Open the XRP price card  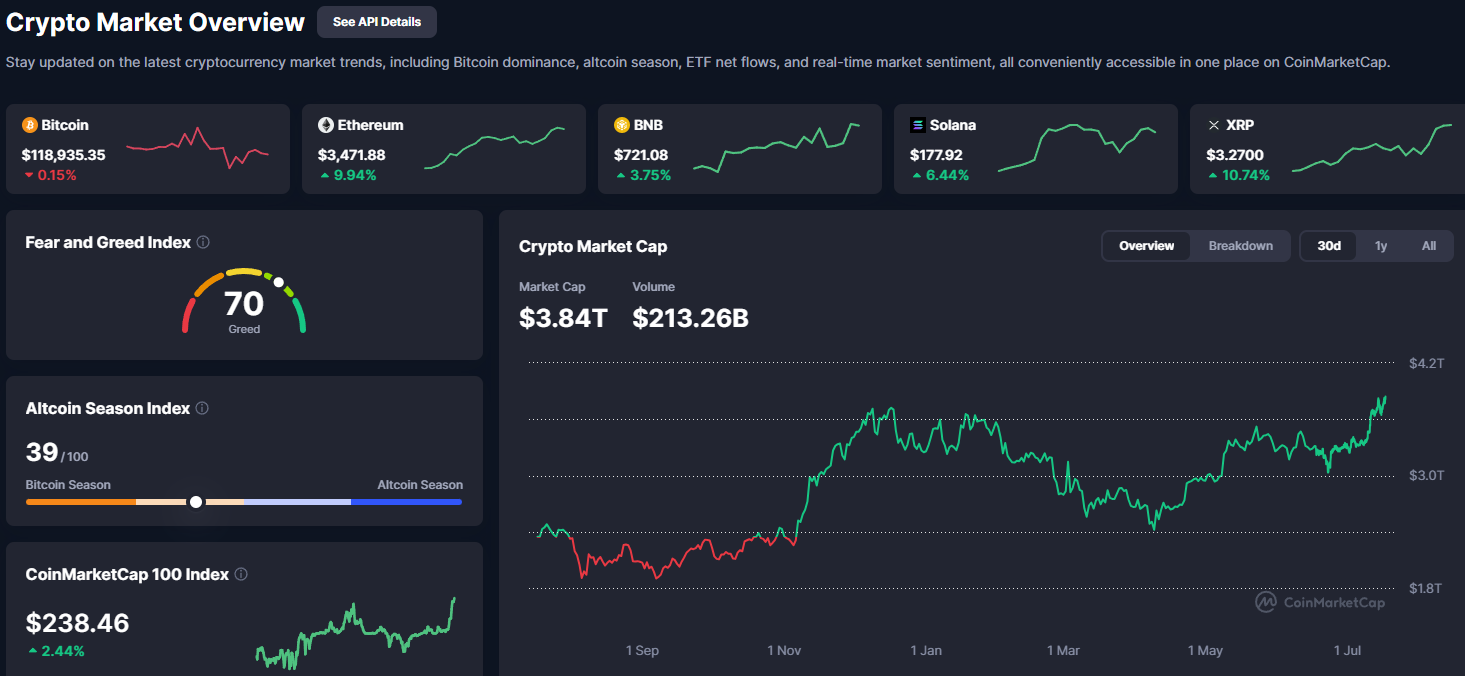(1327, 149)
